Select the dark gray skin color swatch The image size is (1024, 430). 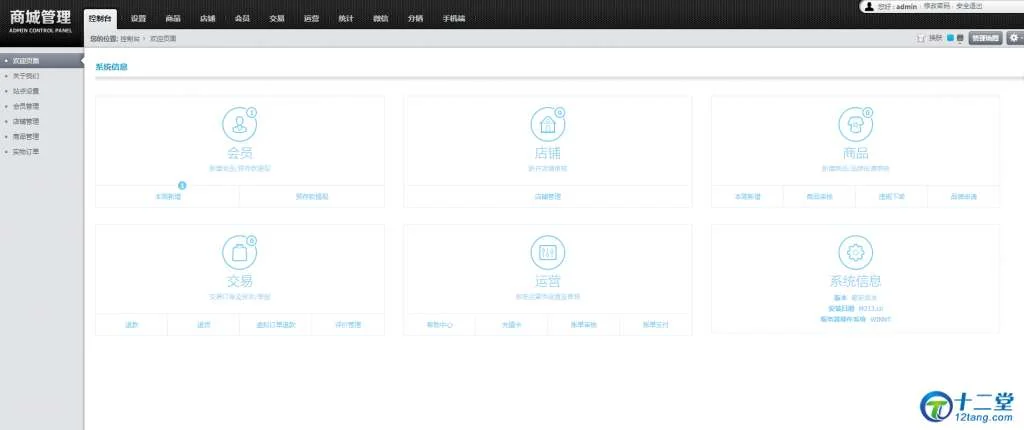[x=960, y=38]
